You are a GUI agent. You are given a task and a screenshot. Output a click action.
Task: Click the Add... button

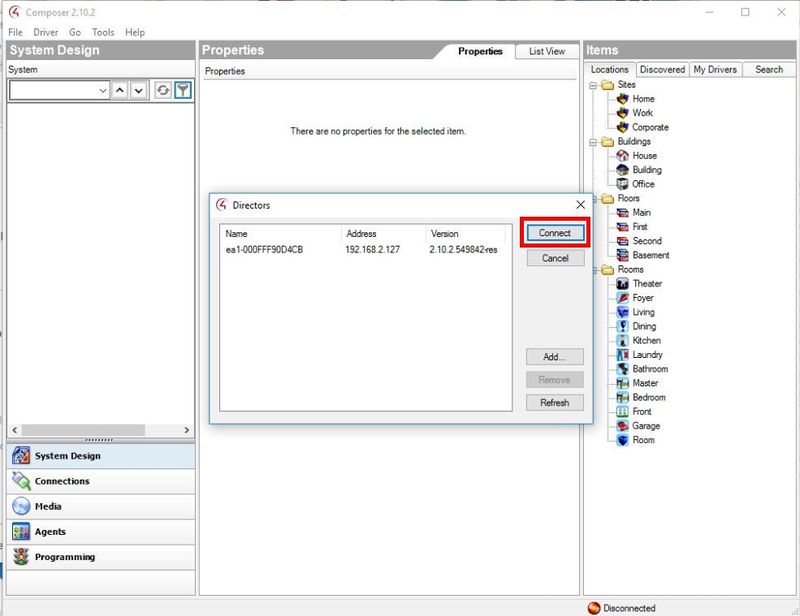[x=555, y=357]
